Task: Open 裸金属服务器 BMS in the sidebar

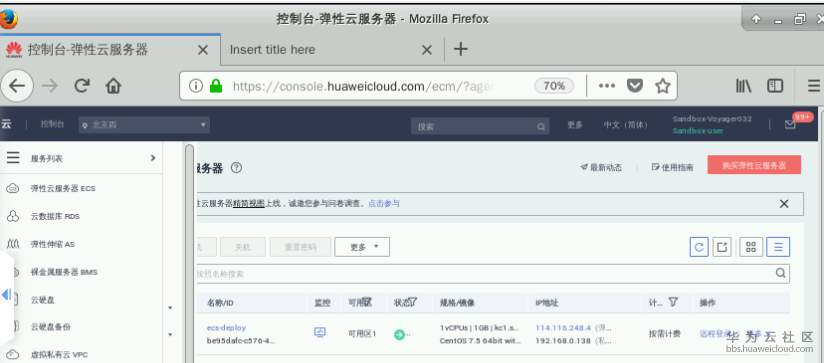Action: point(64,272)
